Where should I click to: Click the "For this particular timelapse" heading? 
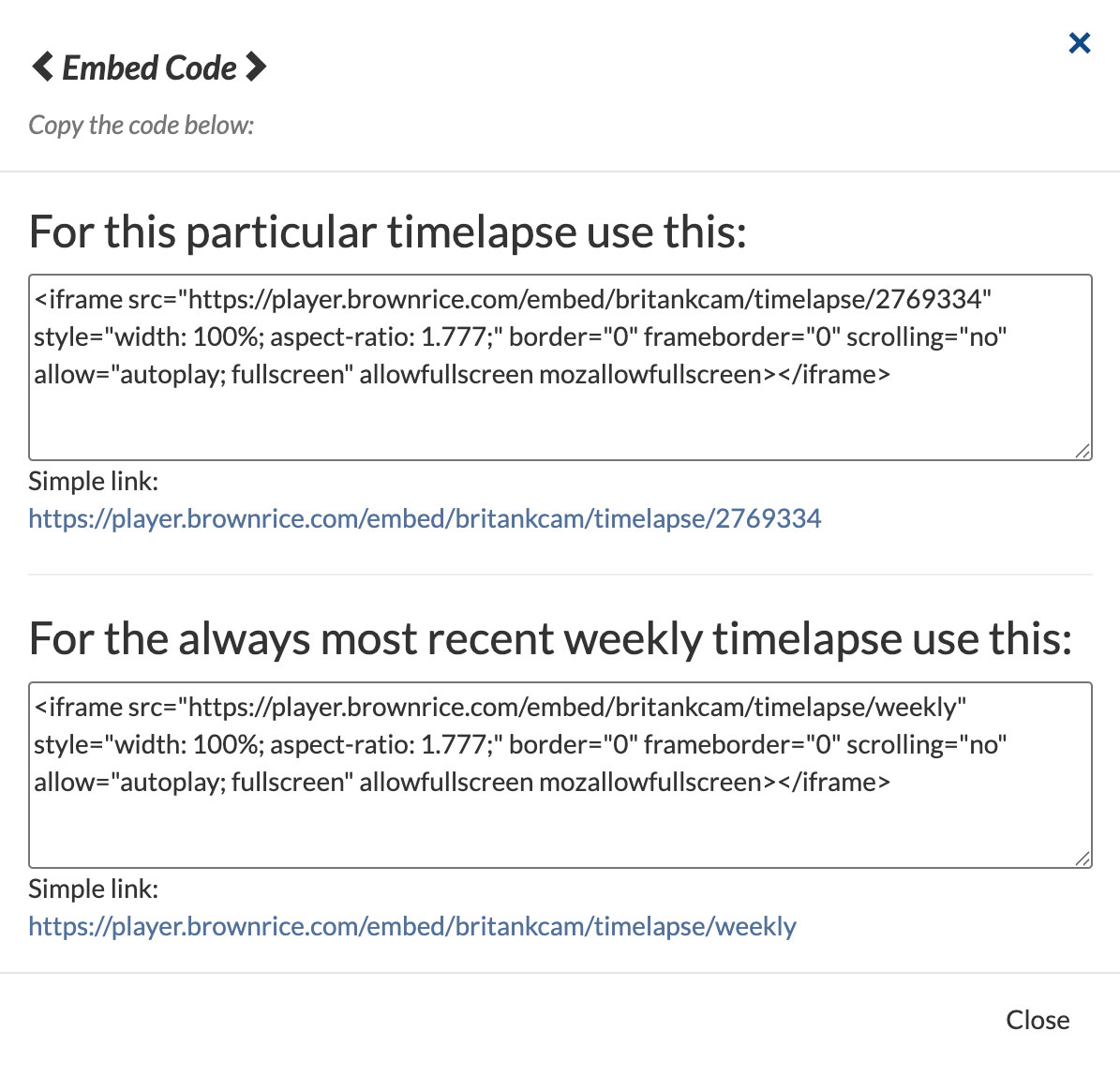tap(387, 232)
